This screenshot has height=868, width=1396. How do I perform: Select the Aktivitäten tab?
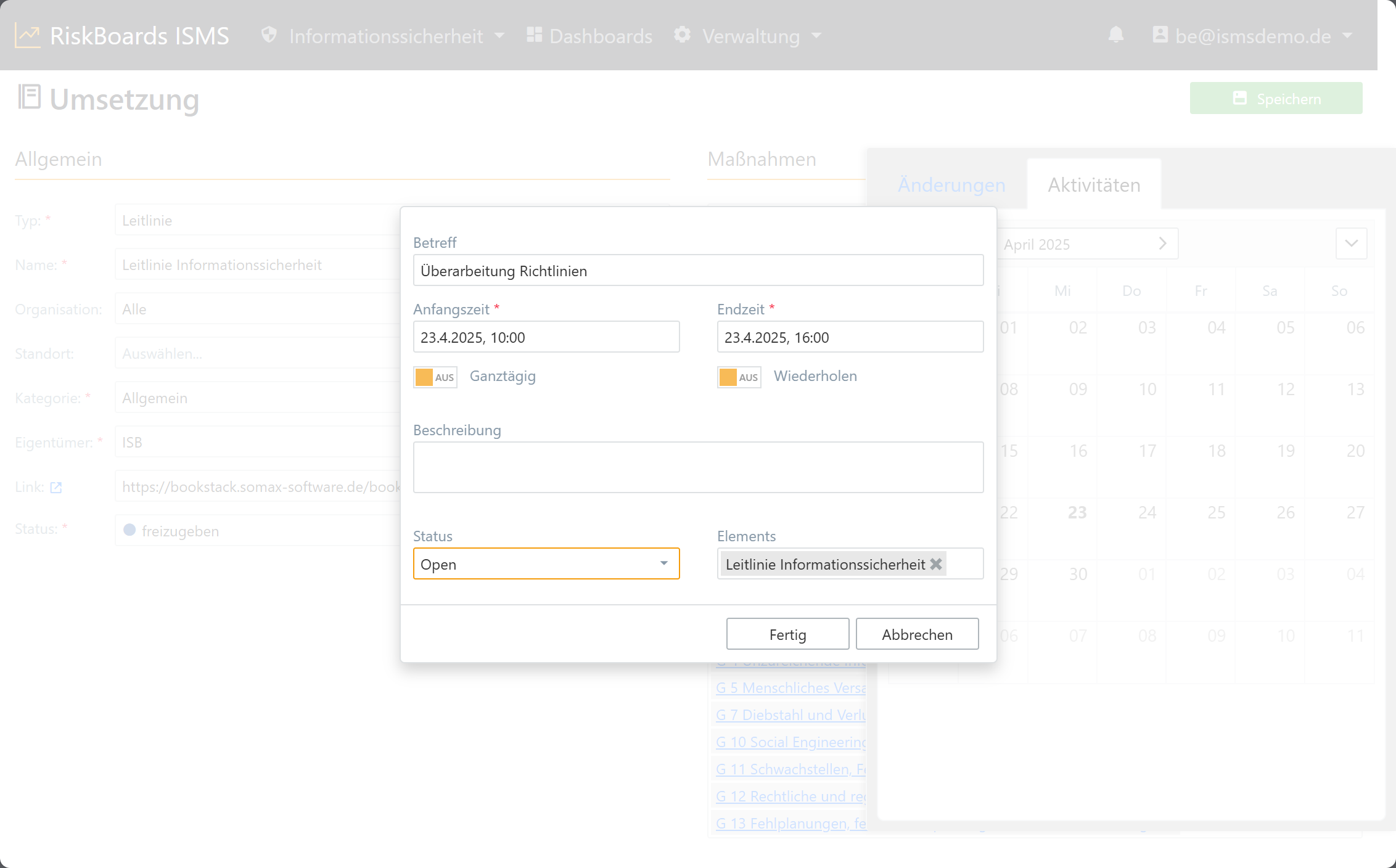tap(1094, 185)
